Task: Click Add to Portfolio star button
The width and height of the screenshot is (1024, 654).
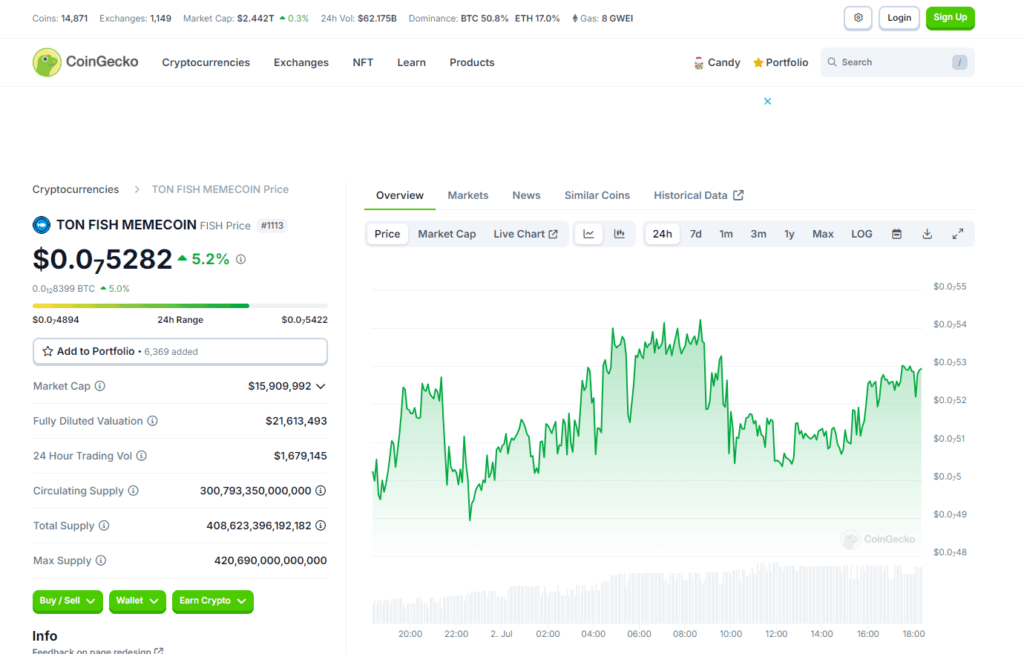Action: 180,352
